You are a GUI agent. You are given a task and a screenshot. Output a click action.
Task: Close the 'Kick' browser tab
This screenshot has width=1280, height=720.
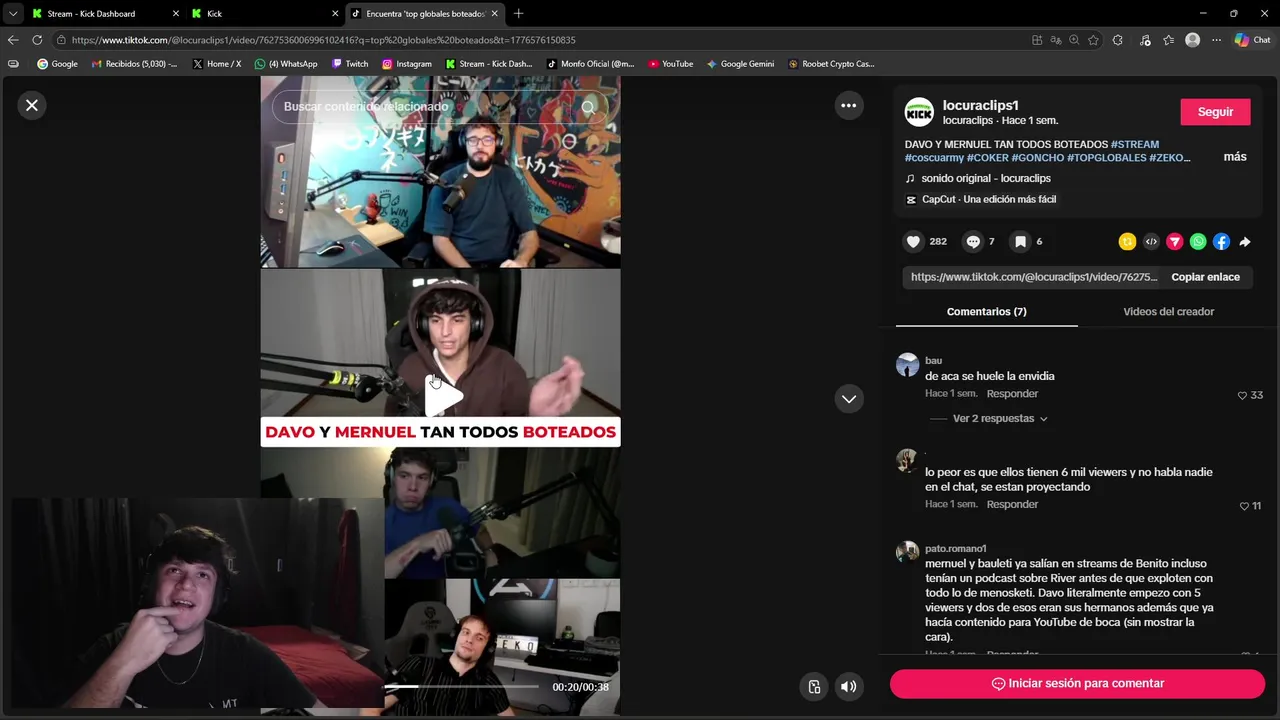[335, 14]
